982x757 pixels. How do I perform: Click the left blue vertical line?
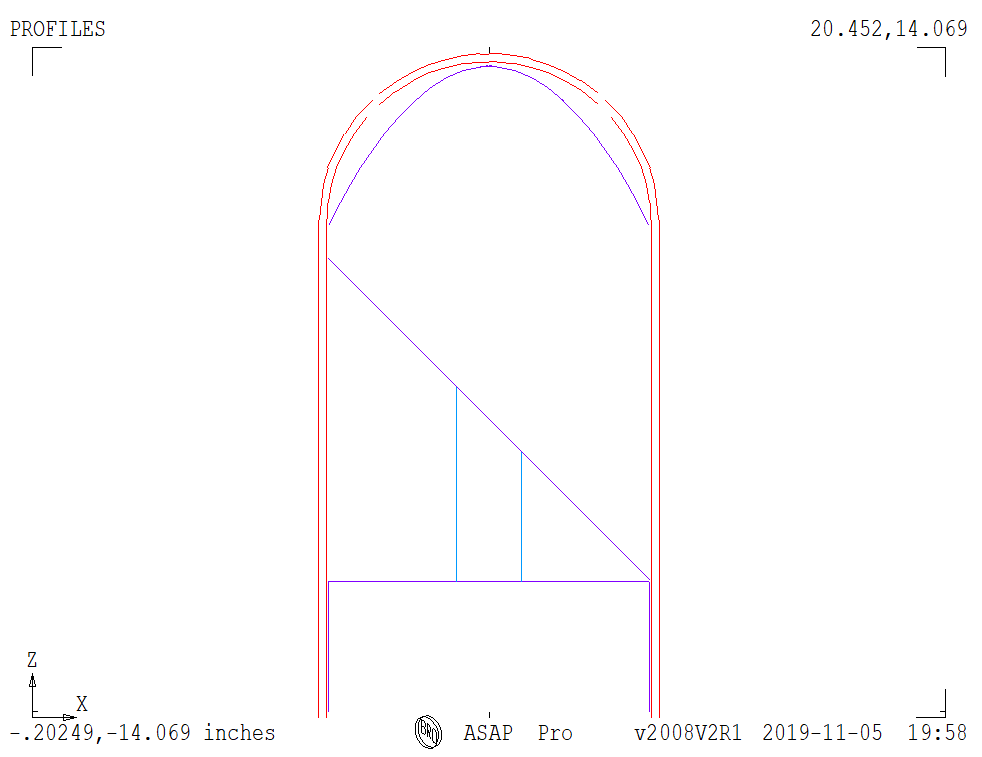457,484
